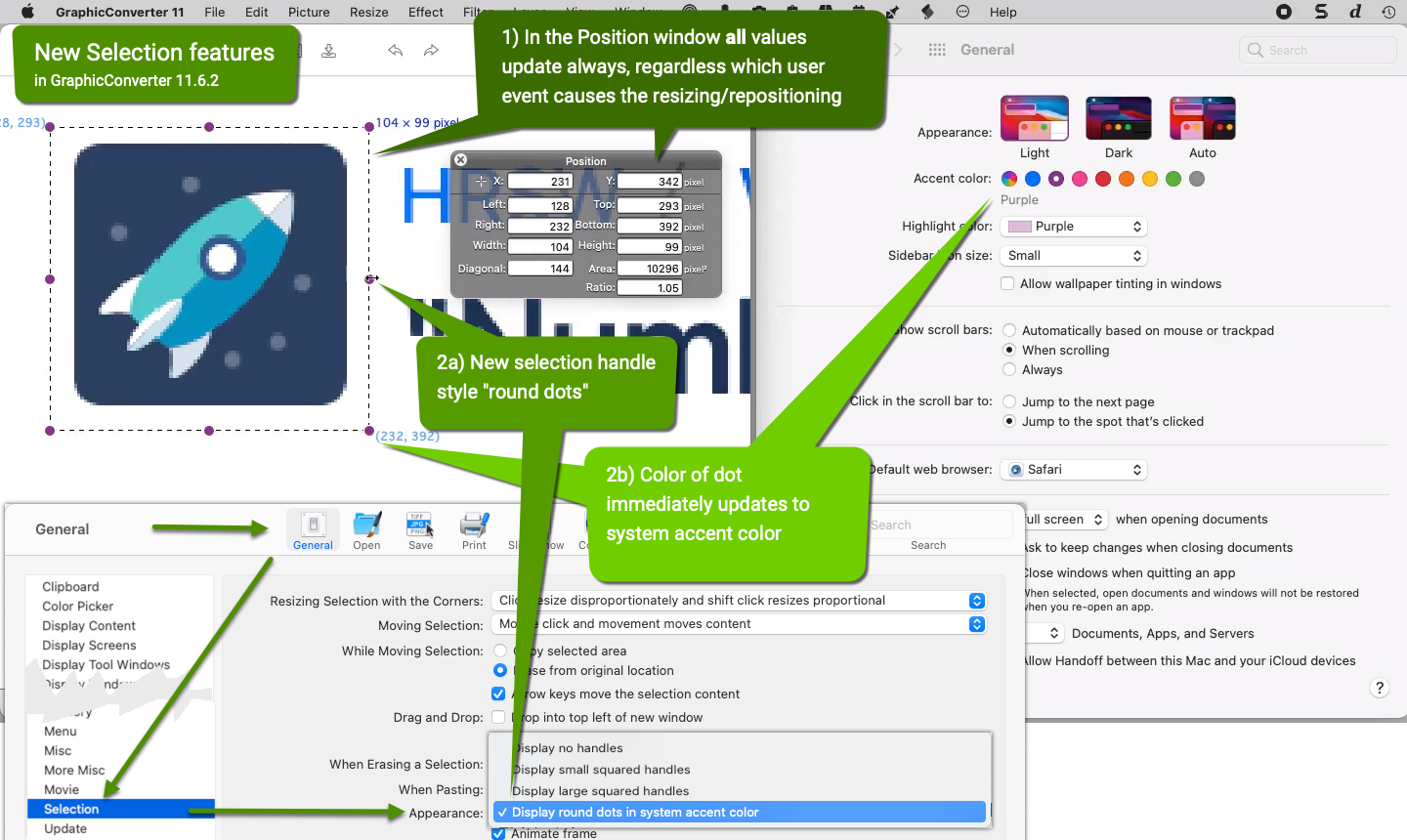The width and height of the screenshot is (1407, 840).
Task: Open the Resizing Selection with the Corners dropdown
Action: click(740, 601)
